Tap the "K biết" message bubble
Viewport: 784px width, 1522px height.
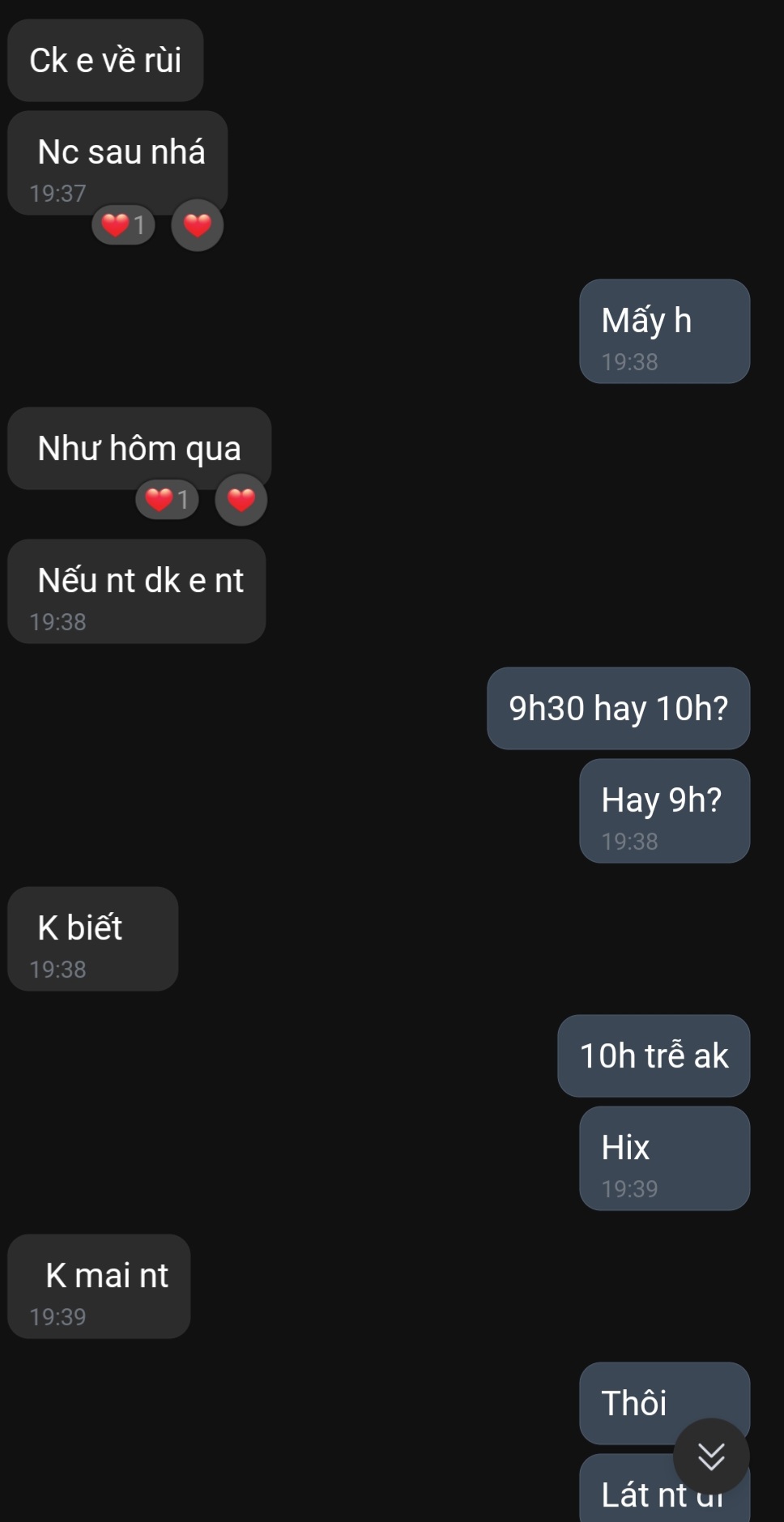coord(92,938)
